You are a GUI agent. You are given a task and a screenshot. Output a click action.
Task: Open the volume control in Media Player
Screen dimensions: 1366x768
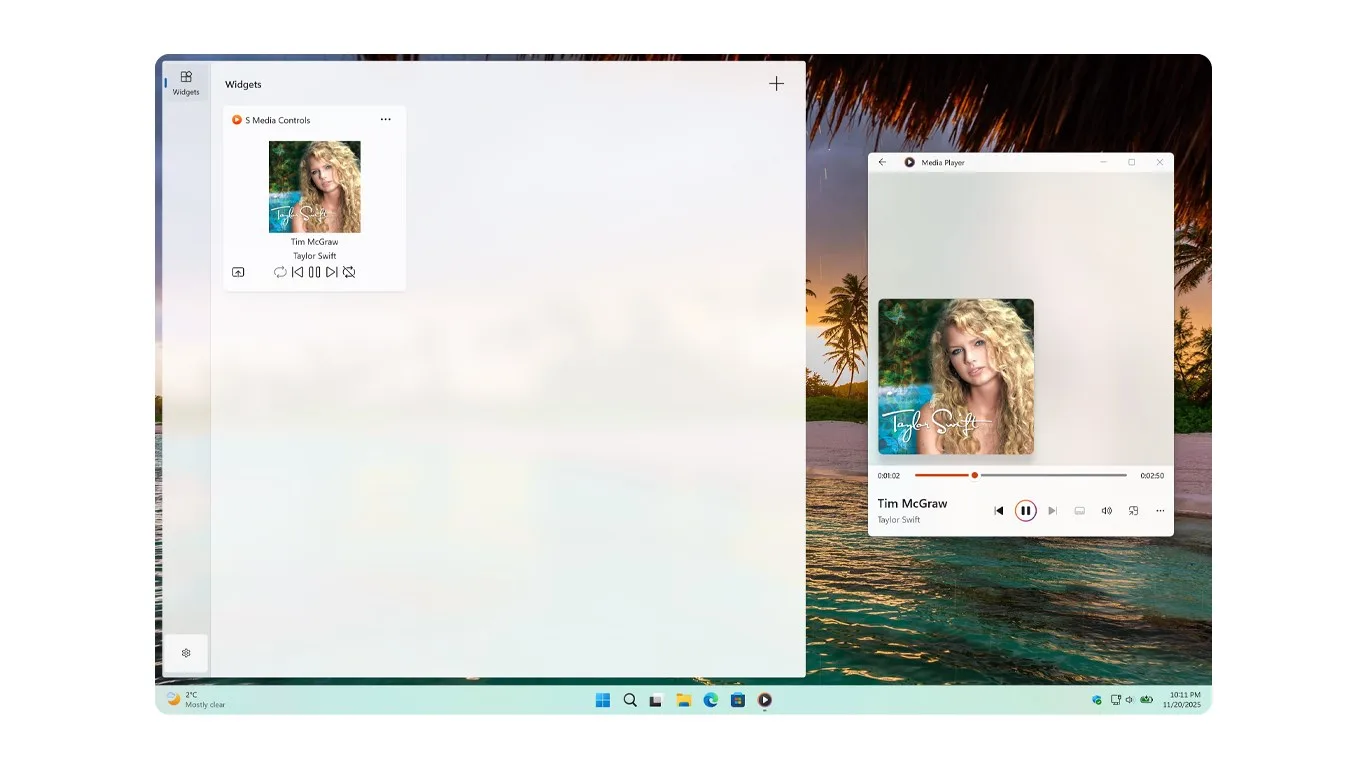1107,511
